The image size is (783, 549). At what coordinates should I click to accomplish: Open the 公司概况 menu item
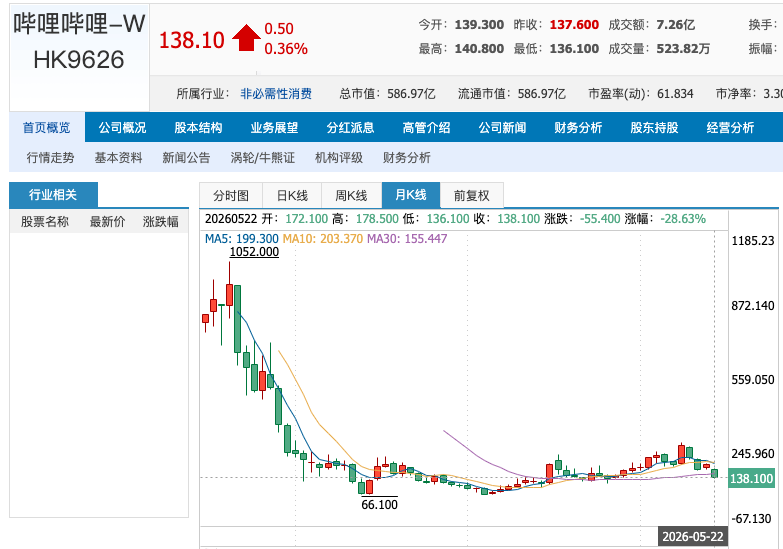(x=122, y=127)
